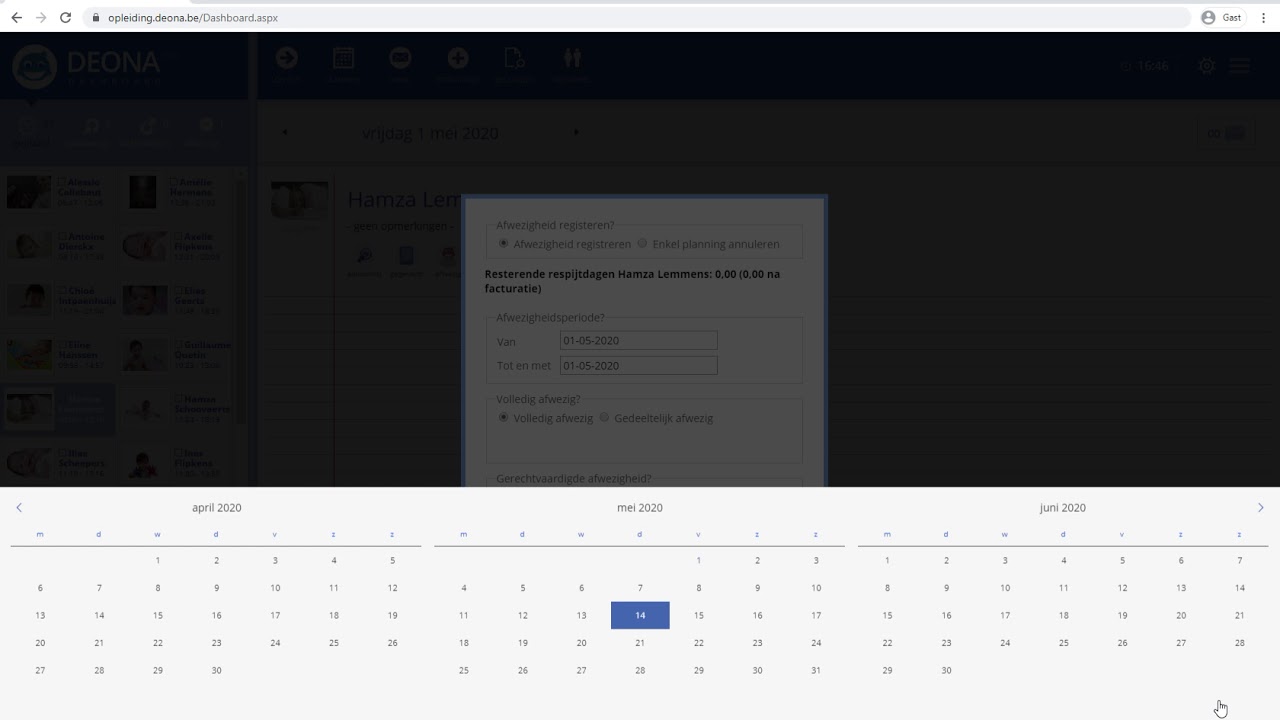
Task: Pick 24 in juni 2020
Action: pos(1005,643)
